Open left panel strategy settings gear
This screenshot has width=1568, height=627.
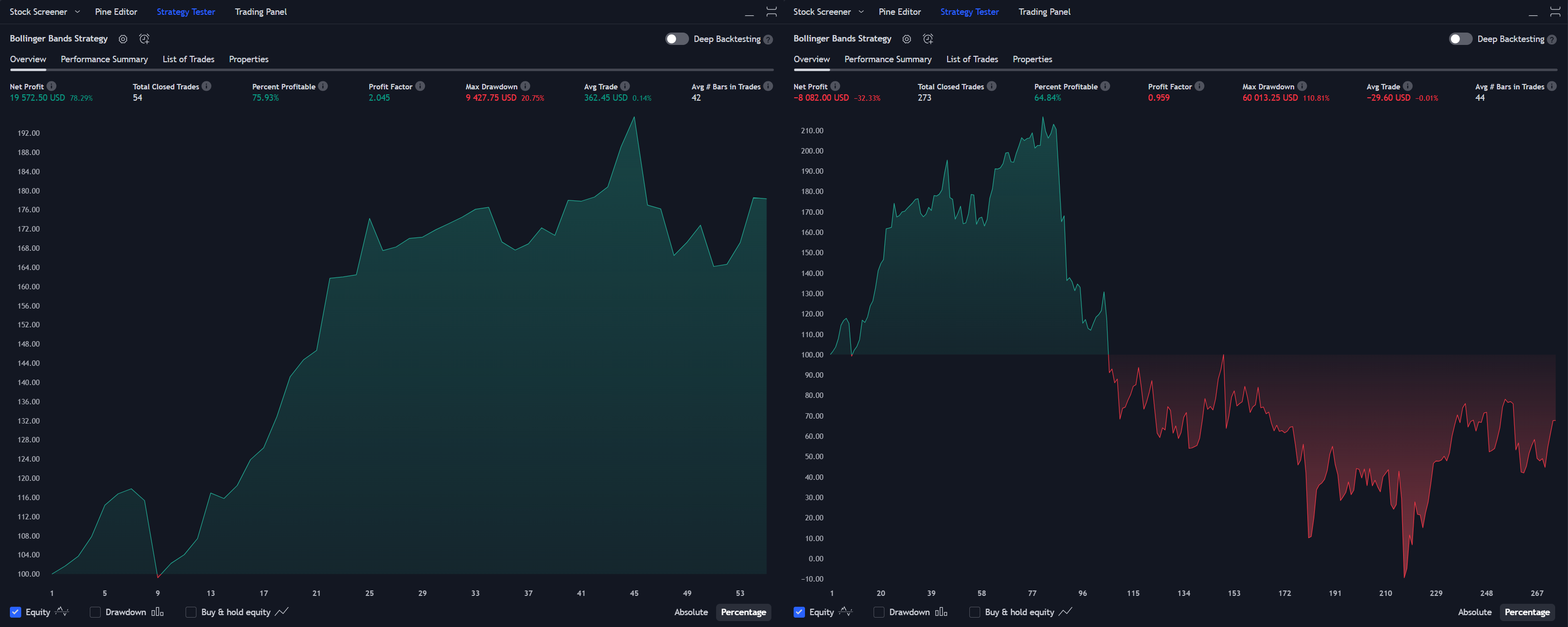[x=123, y=39]
